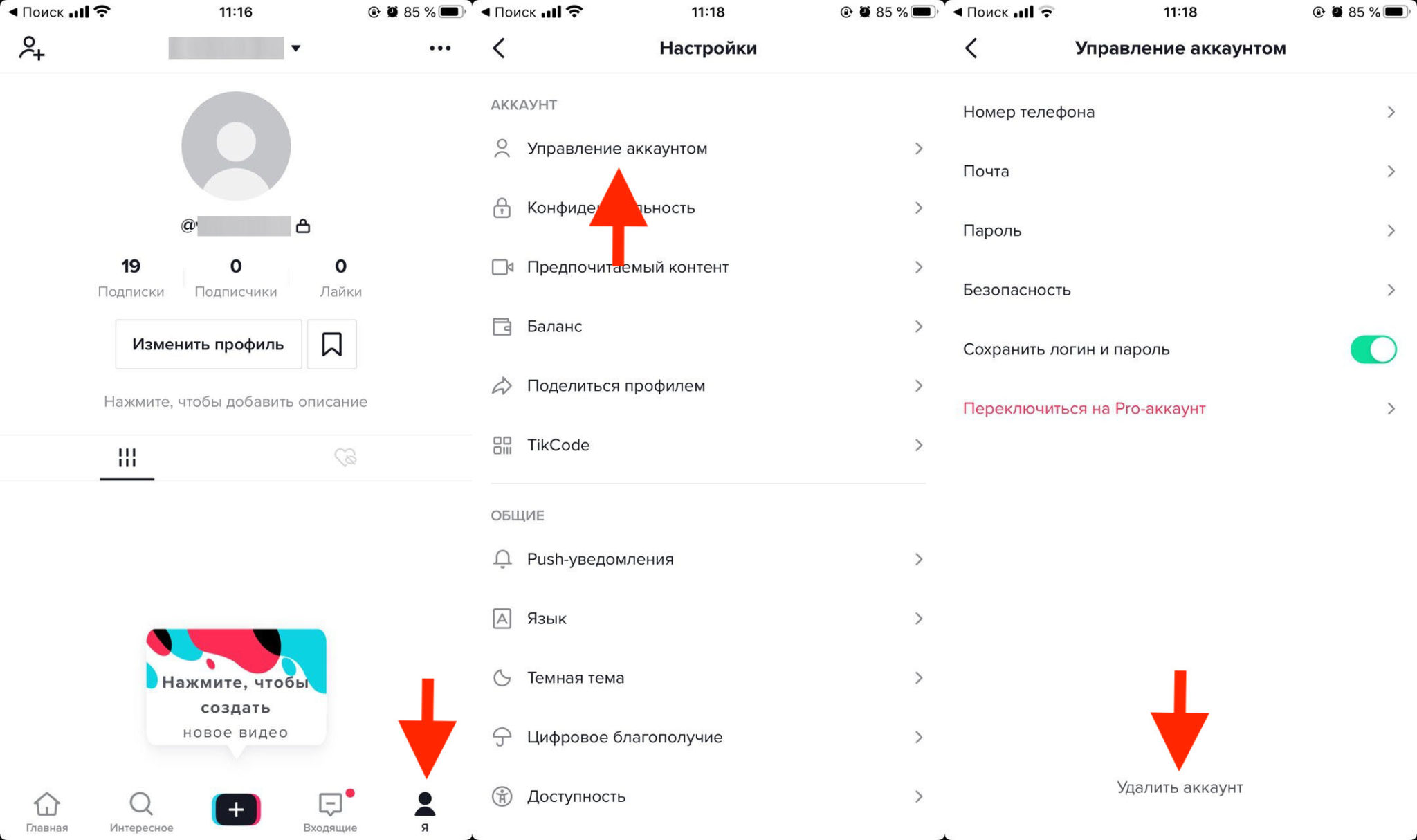
Task: Select Переключиться на Pro-аккаунт link
Action: pyautogui.click(x=1086, y=408)
